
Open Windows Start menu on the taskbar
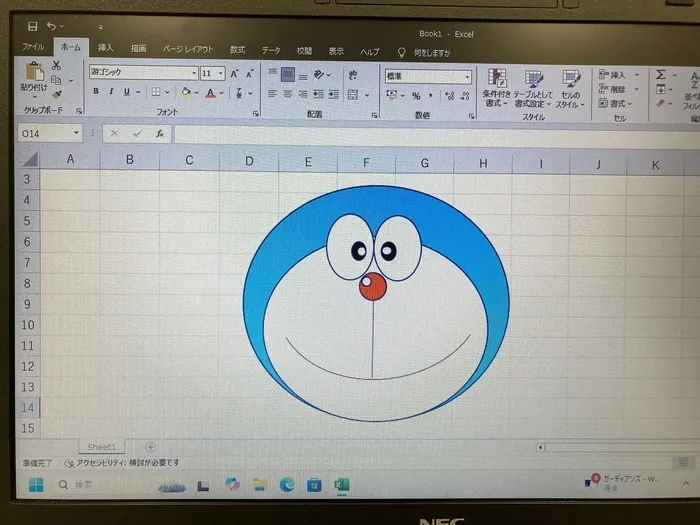point(36,484)
